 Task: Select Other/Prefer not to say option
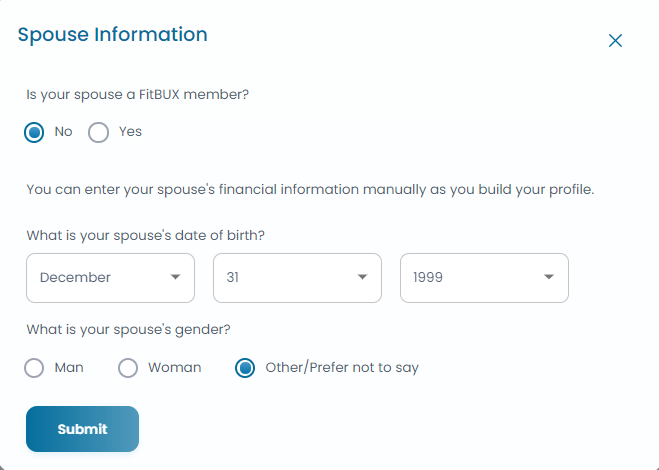point(245,368)
